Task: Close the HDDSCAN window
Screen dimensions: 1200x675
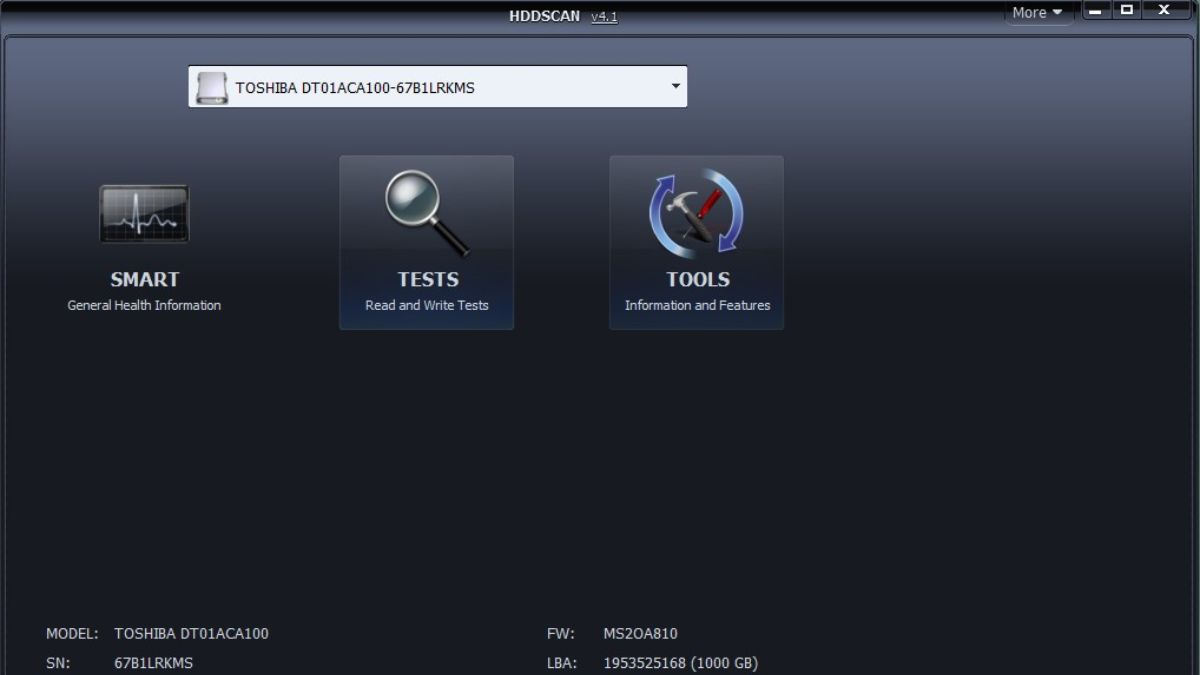Action: [x=1164, y=10]
